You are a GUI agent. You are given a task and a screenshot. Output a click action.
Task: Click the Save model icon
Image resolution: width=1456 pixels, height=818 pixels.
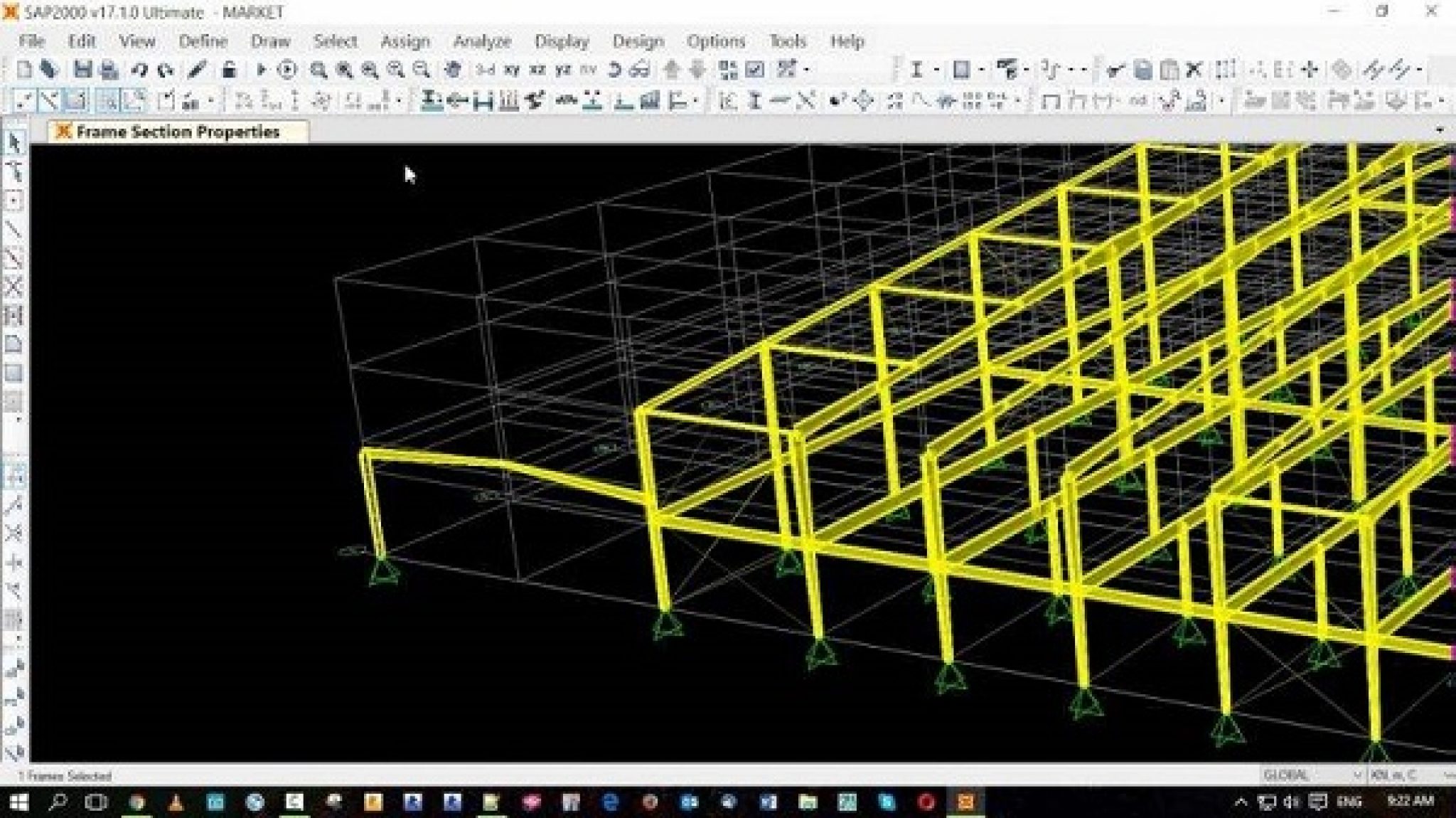coord(83,70)
